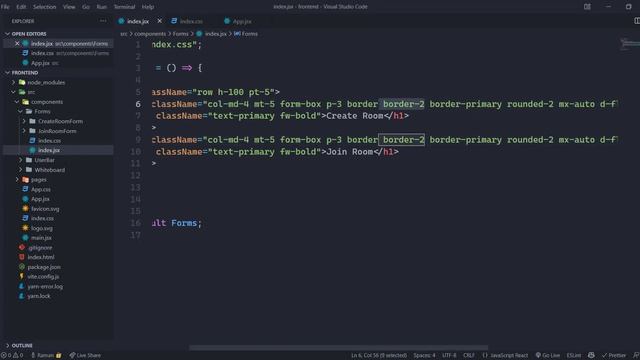Open index.css from Open Editors list
This screenshot has height=360, width=640.
(x=42, y=53)
